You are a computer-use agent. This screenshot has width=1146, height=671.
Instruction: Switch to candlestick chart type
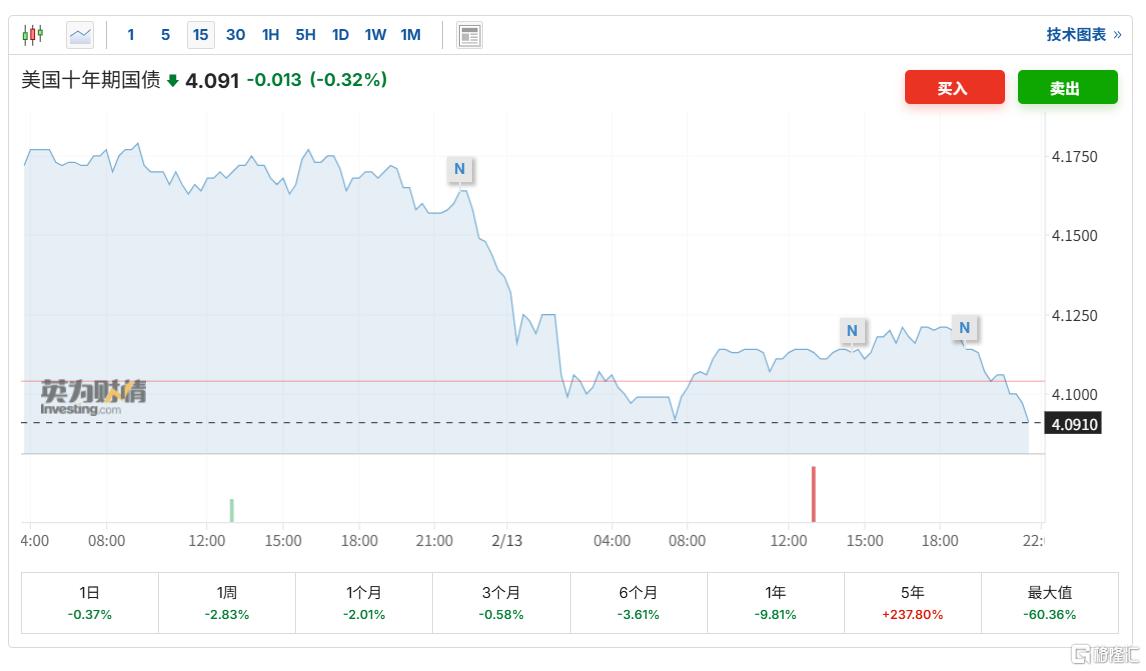[33, 35]
